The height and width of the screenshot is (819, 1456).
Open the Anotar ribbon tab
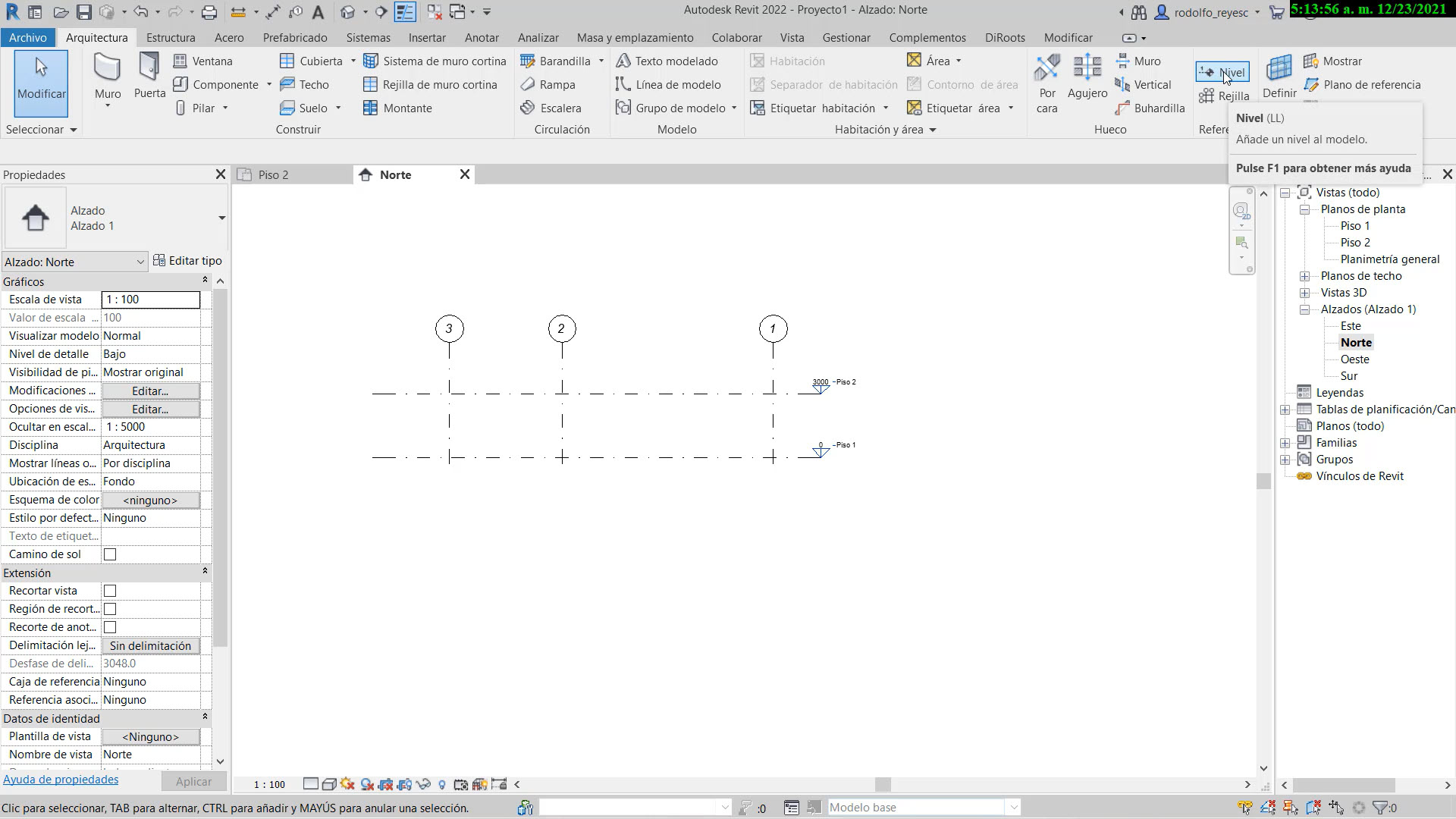point(482,37)
